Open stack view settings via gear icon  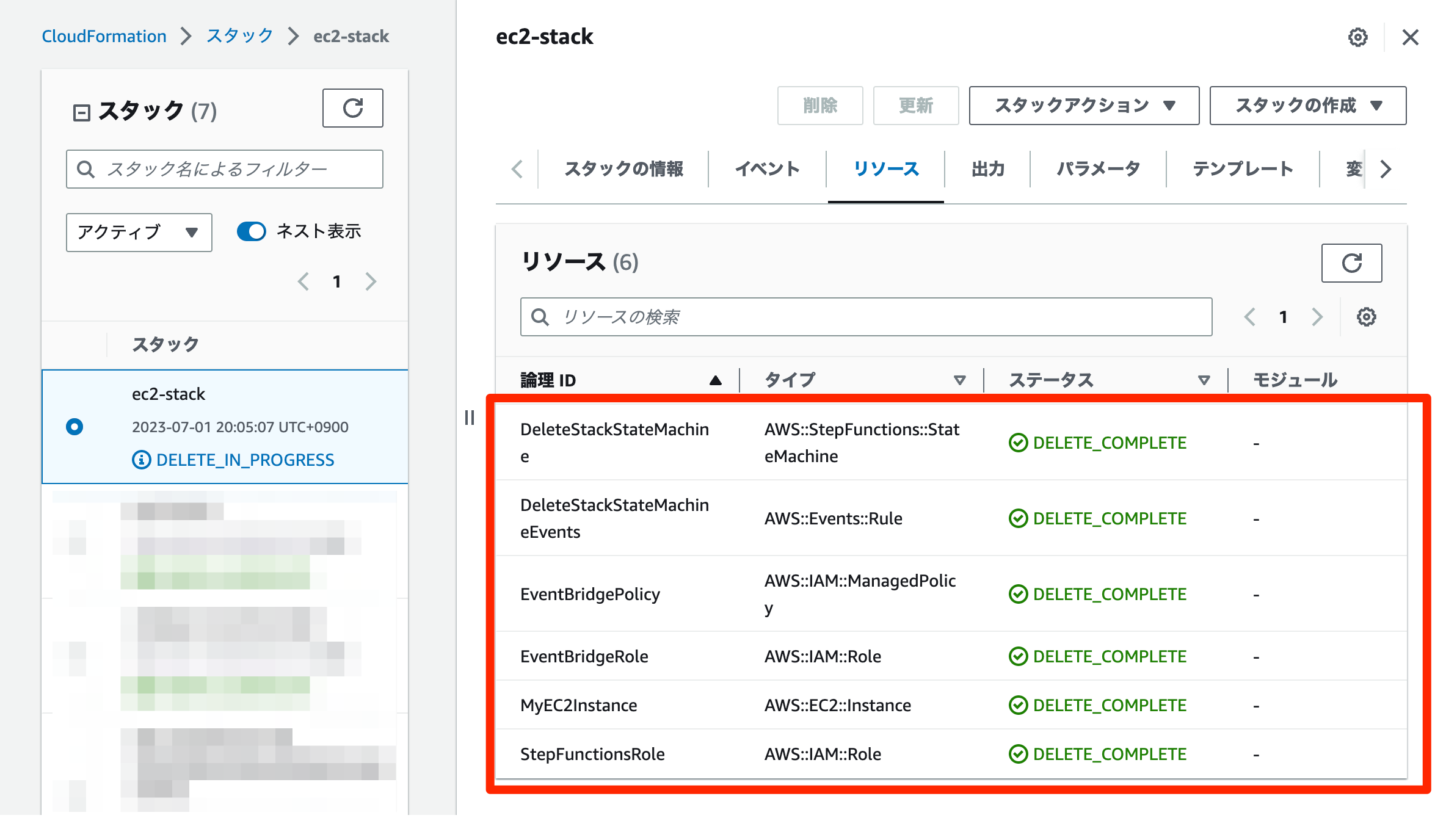(x=1357, y=37)
